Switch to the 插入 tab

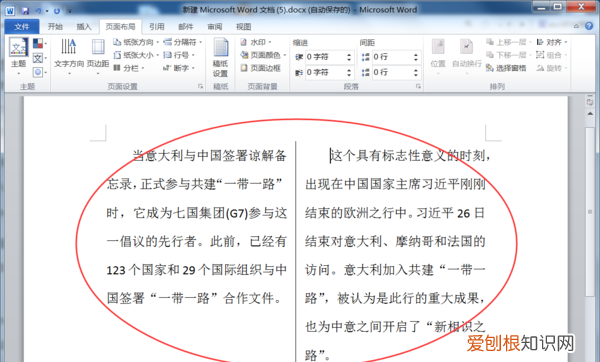pos(84,26)
